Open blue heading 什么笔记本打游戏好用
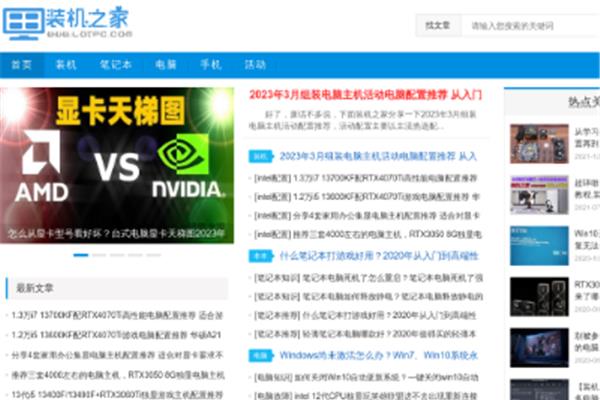 379,256
